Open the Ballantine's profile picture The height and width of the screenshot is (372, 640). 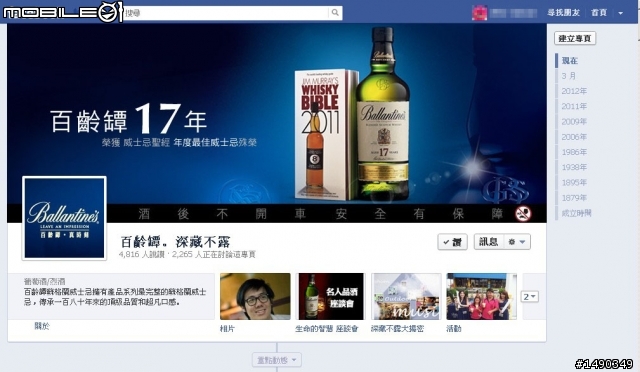pos(64,218)
